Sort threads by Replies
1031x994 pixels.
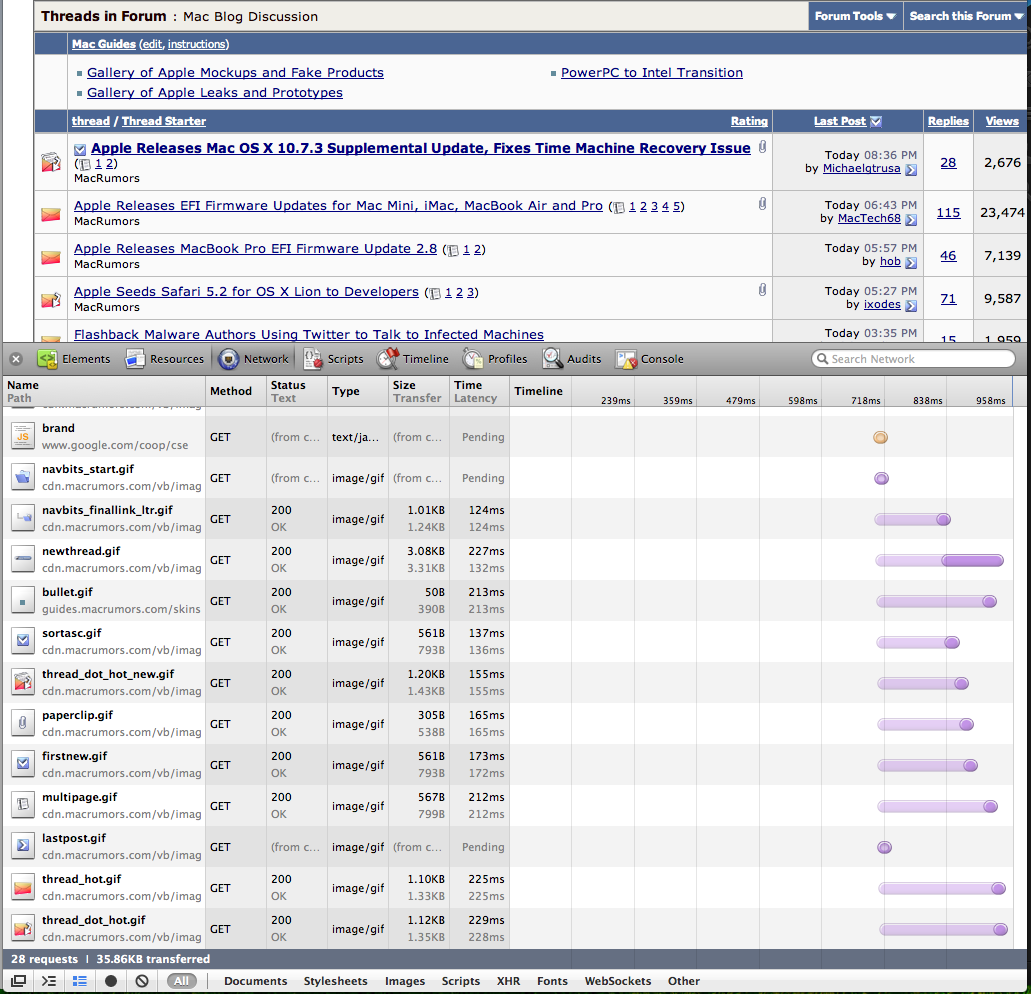pyautogui.click(x=947, y=121)
